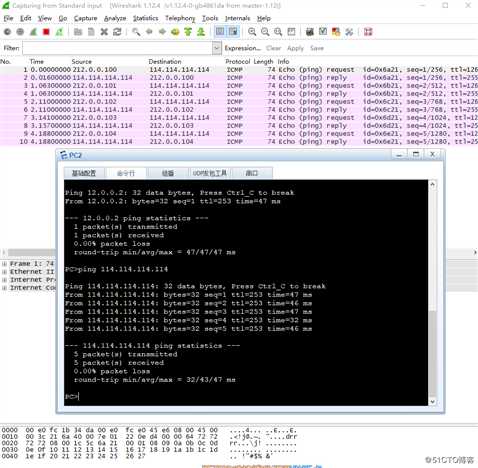Screen dimensions: 478x468
Task: Open the filter history dropdown arrow
Action: (x=217, y=48)
